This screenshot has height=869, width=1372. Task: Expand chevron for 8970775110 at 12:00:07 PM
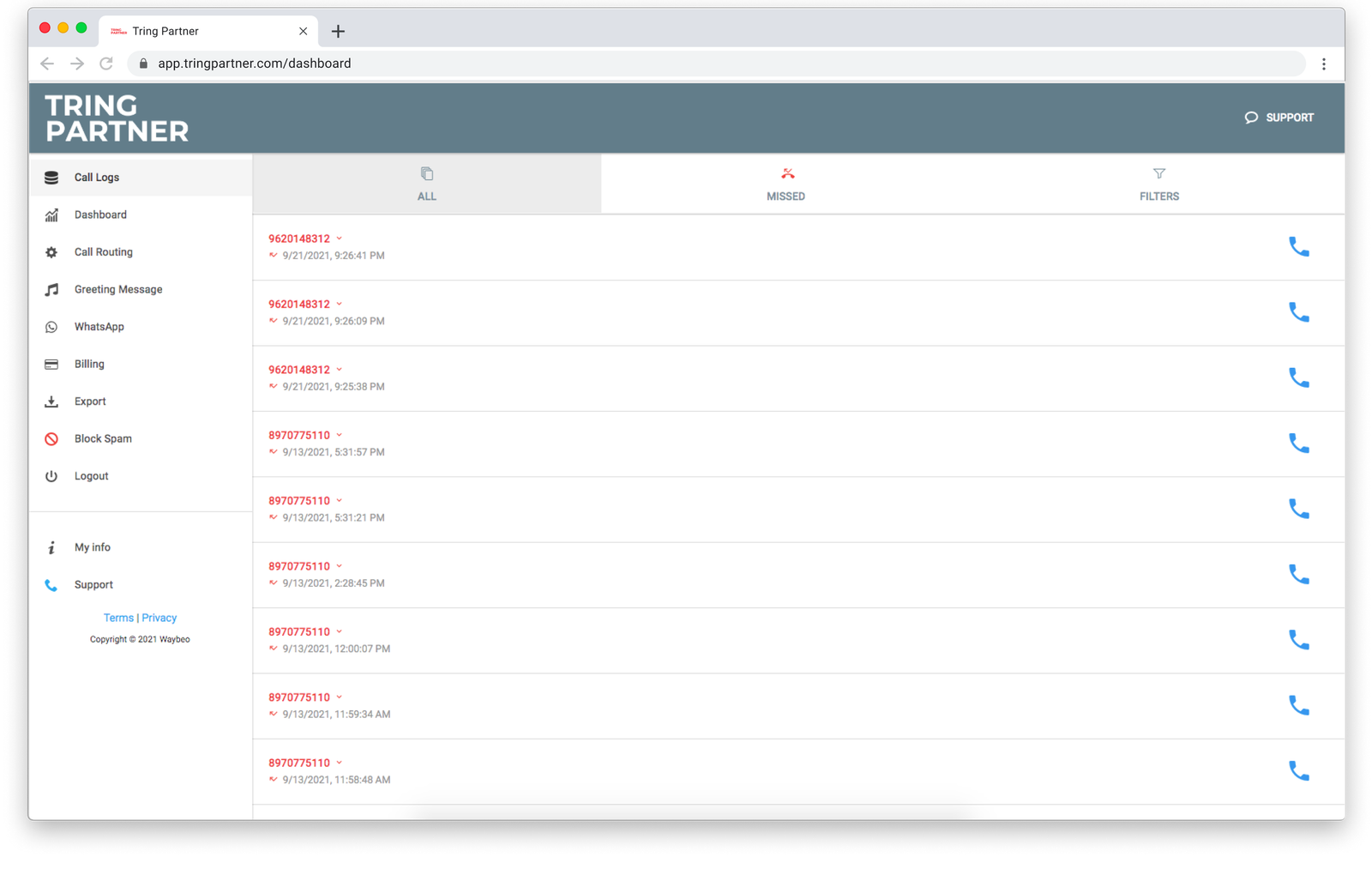click(340, 631)
